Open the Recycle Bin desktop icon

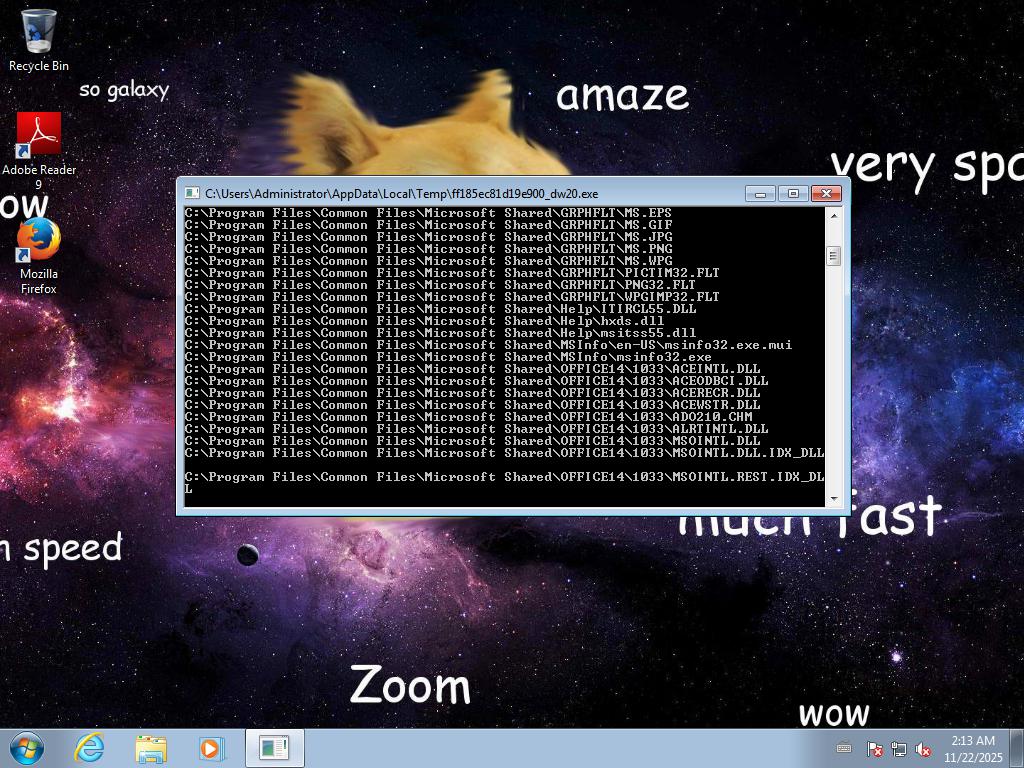click(x=39, y=32)
